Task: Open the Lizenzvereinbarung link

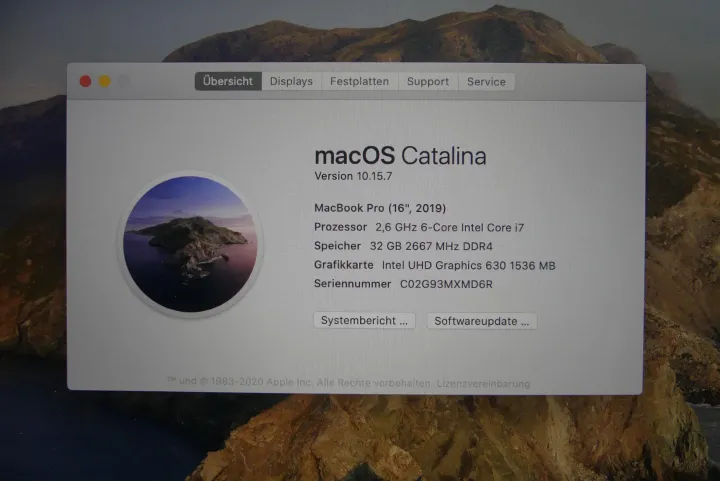Action: pyautogui.click(x=483, y=383)
